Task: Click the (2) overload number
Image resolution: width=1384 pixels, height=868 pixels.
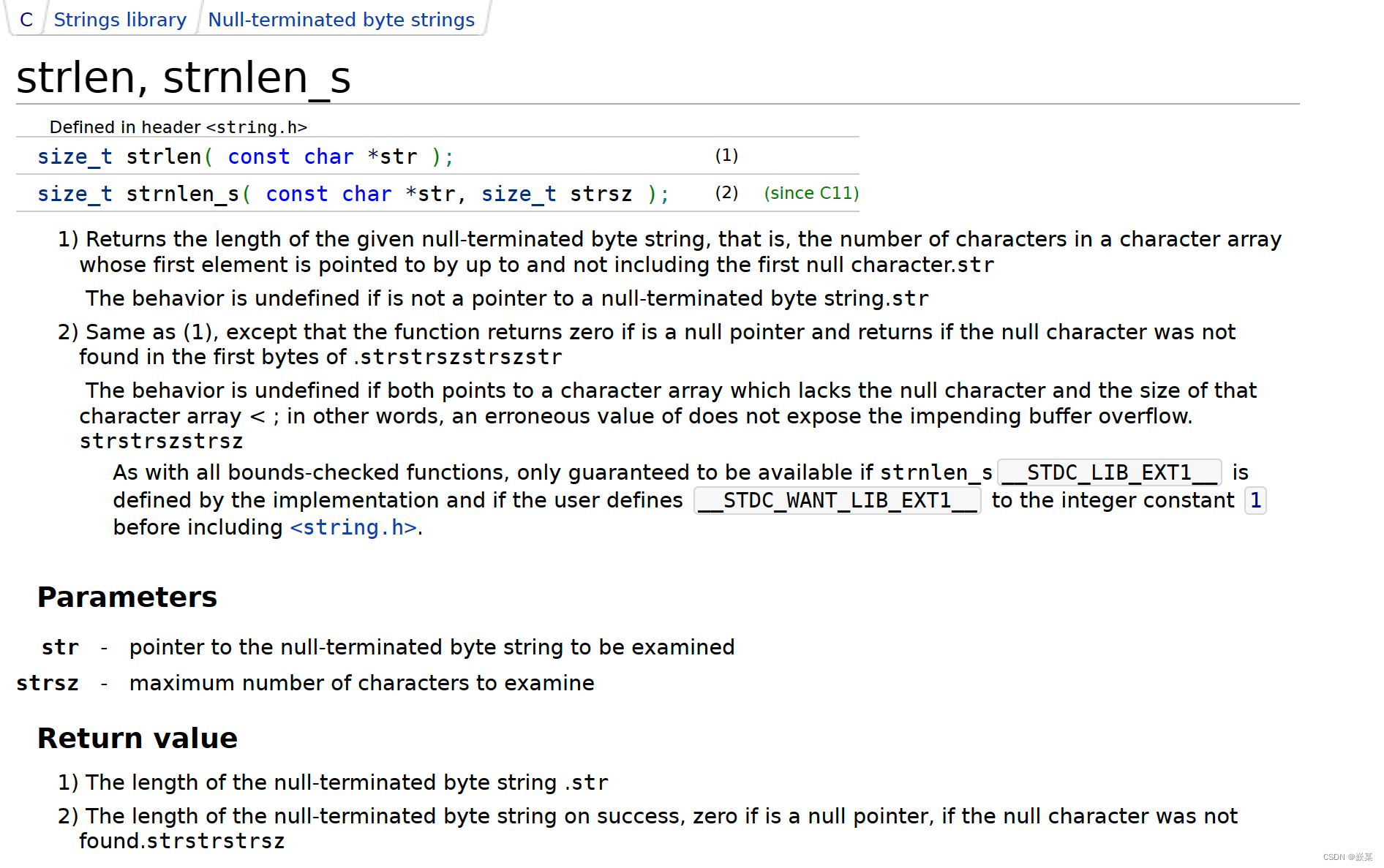Action: click(x=726, y=193)
